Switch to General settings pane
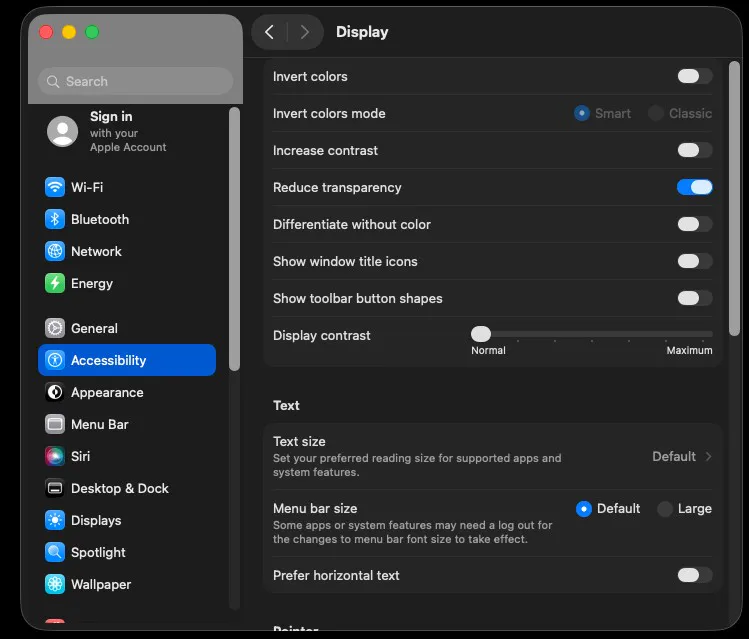 click(94, 328)
